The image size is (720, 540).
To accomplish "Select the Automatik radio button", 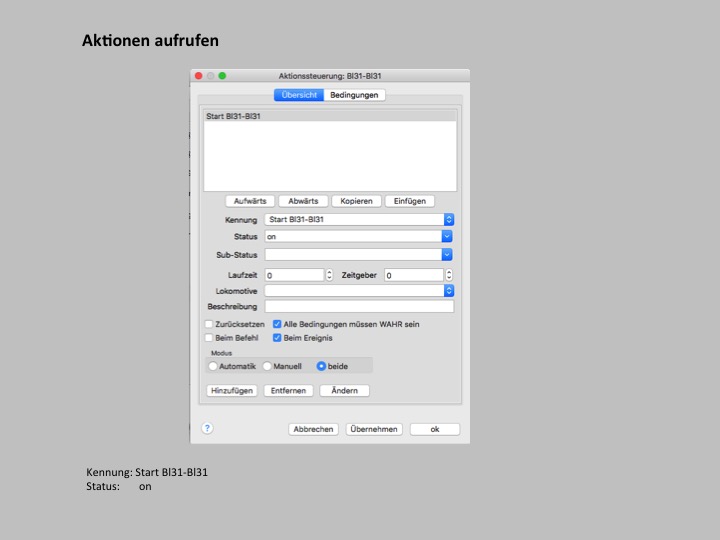I will pos(213,366).
